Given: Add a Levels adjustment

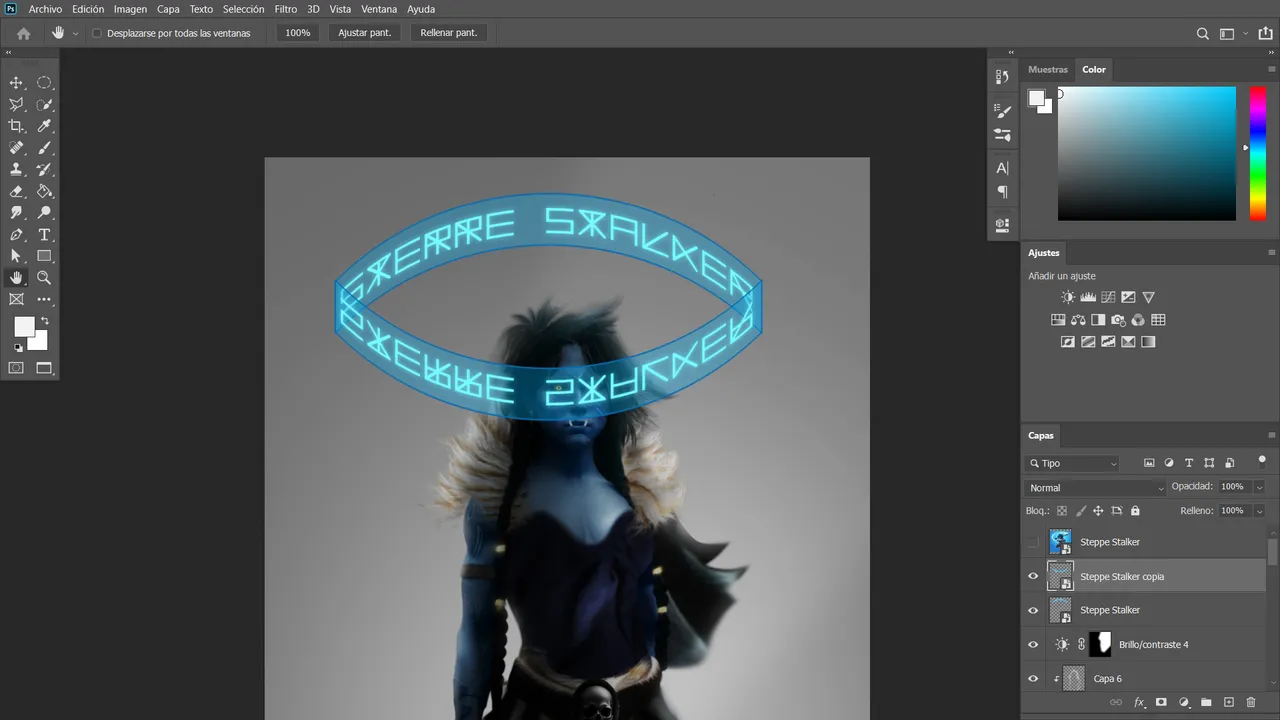Looking at the screenshot, I should coord(1088,297).
